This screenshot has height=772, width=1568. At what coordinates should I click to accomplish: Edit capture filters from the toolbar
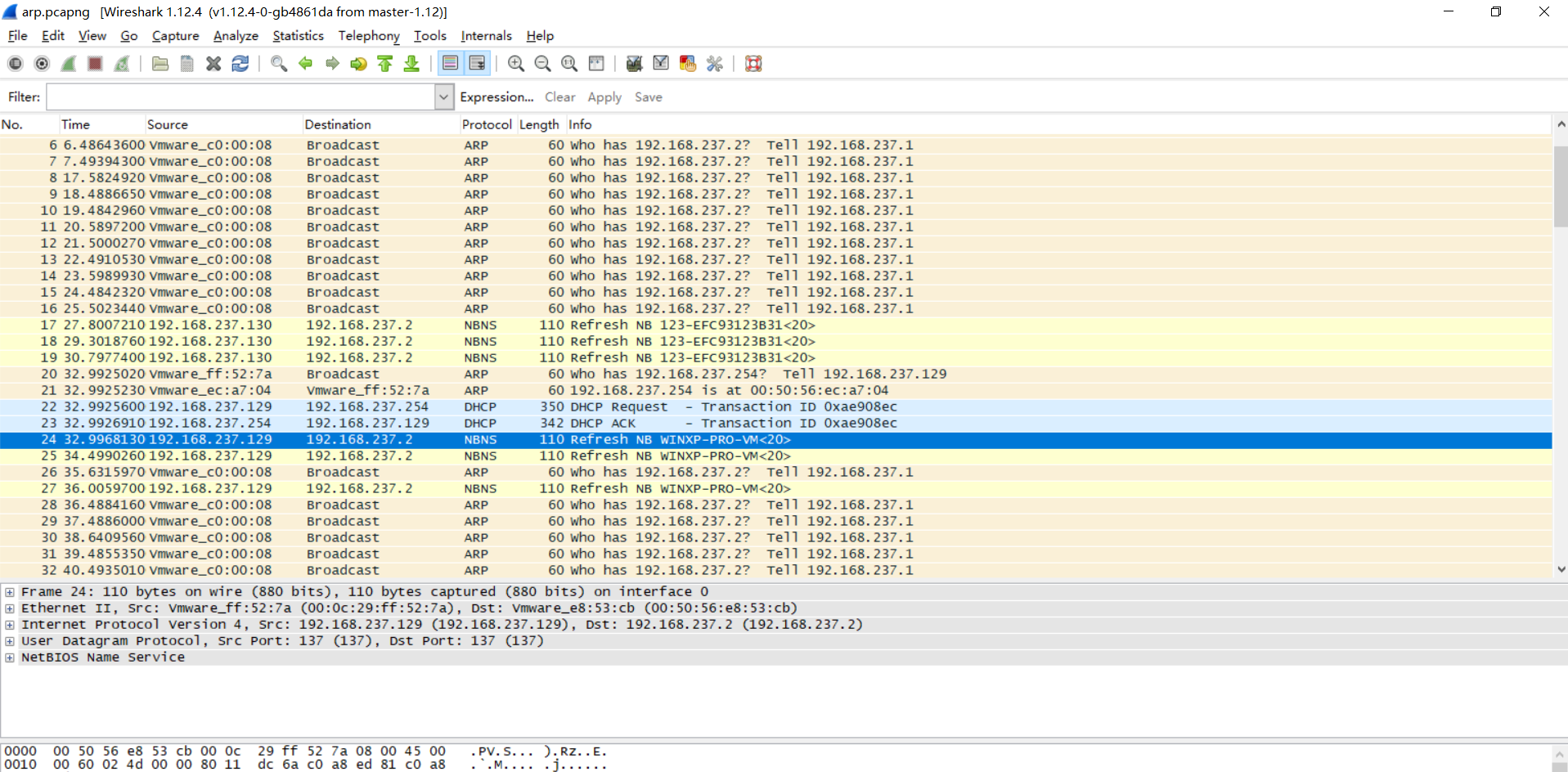[x=634, y=64]
